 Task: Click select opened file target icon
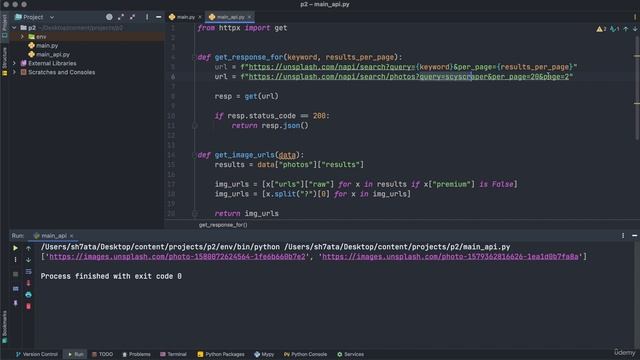[x=109, y=17]
